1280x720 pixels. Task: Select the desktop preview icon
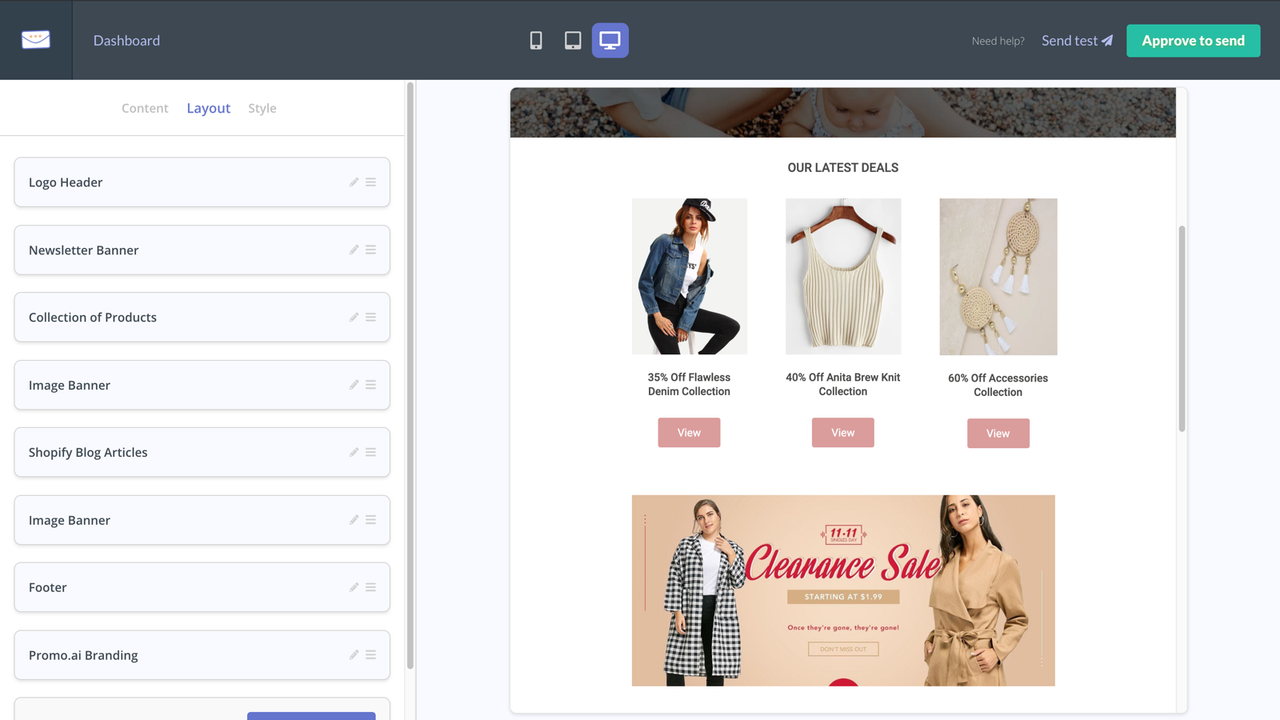(x=610, y=40)
